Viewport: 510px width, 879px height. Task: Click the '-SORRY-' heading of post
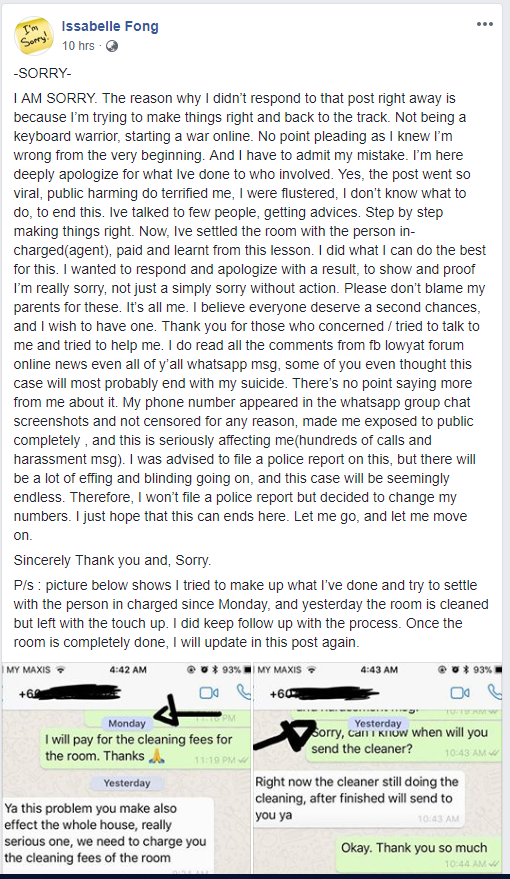point(42,73)
